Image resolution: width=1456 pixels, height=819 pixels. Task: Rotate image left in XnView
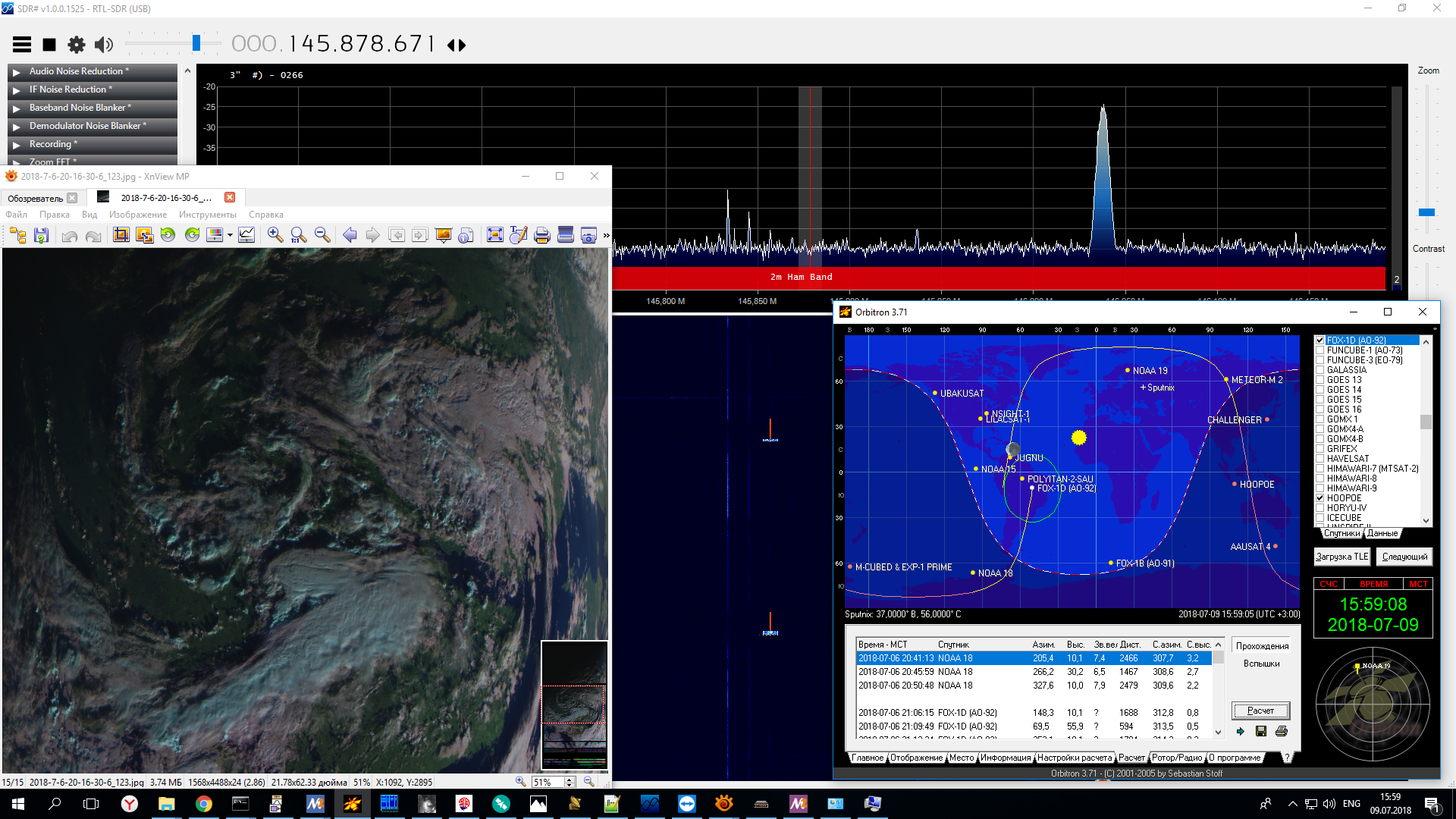click(x=168, y=235)
